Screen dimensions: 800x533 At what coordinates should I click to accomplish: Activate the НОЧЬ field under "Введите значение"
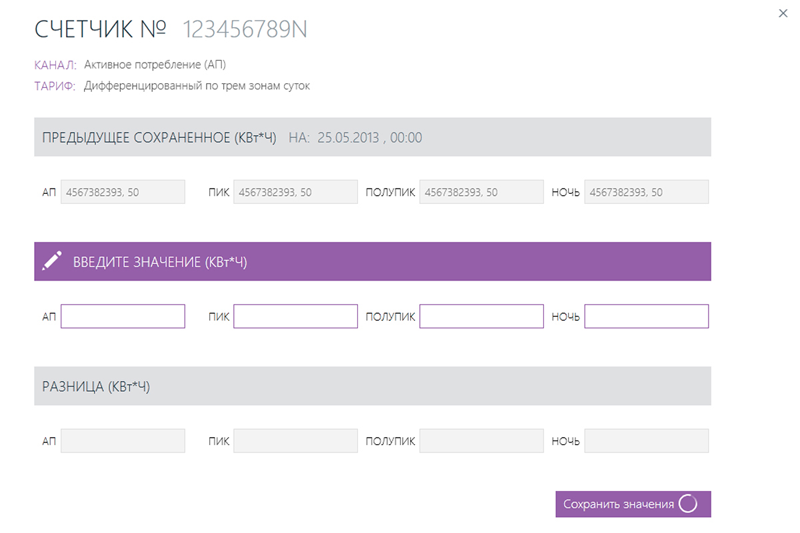tap(646, 317)
